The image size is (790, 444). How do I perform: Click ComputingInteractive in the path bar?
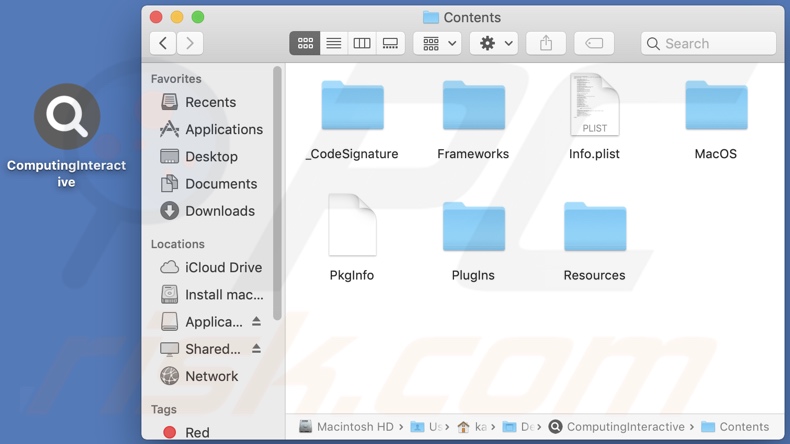click(x=617, y=427)
